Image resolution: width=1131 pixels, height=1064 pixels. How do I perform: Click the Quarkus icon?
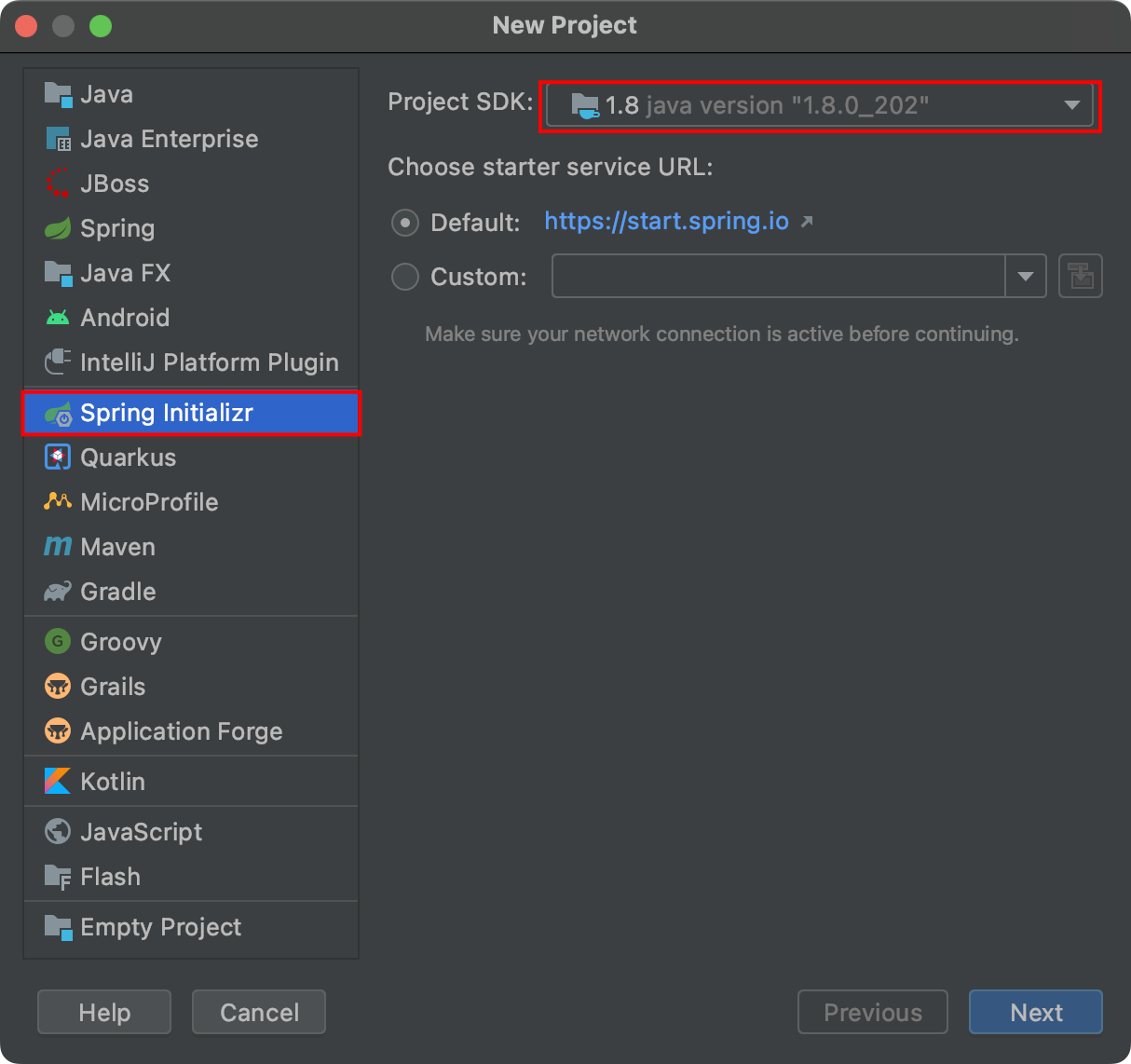tap(58, 457)
